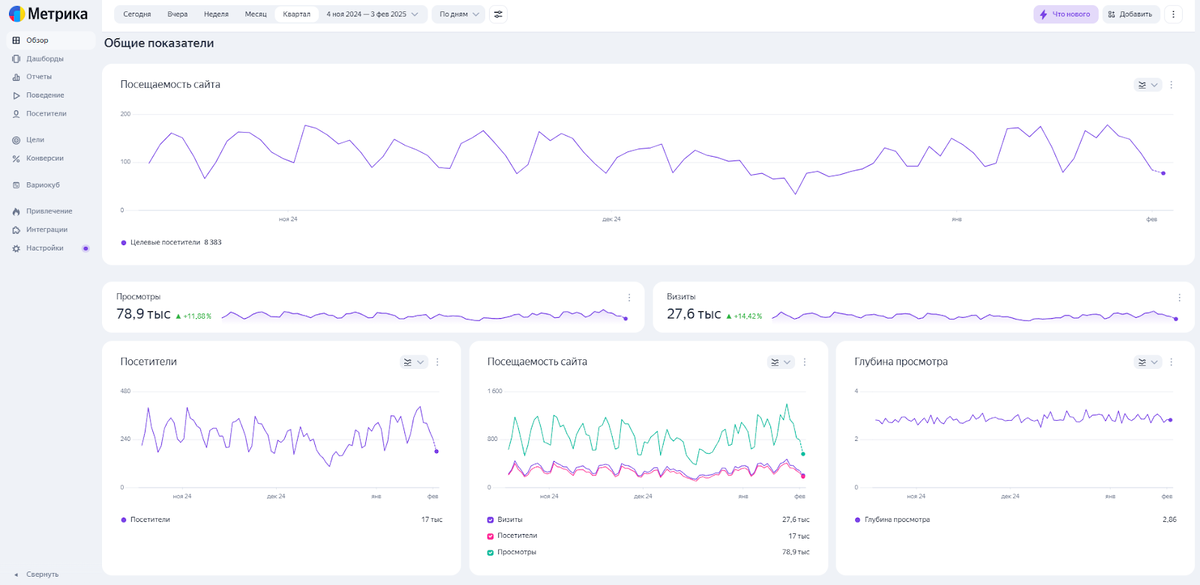Screen dimensions: 1200x585
Task: Select the Неделя period tab
Action: point(216,15)
